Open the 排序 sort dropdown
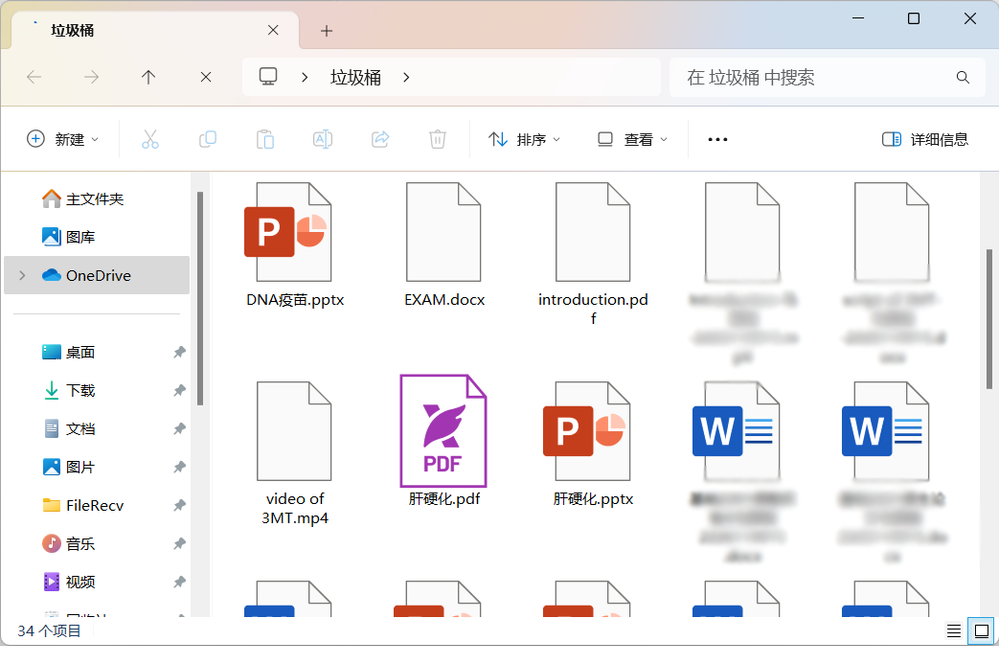999x646 pixels. pos(524,139)
